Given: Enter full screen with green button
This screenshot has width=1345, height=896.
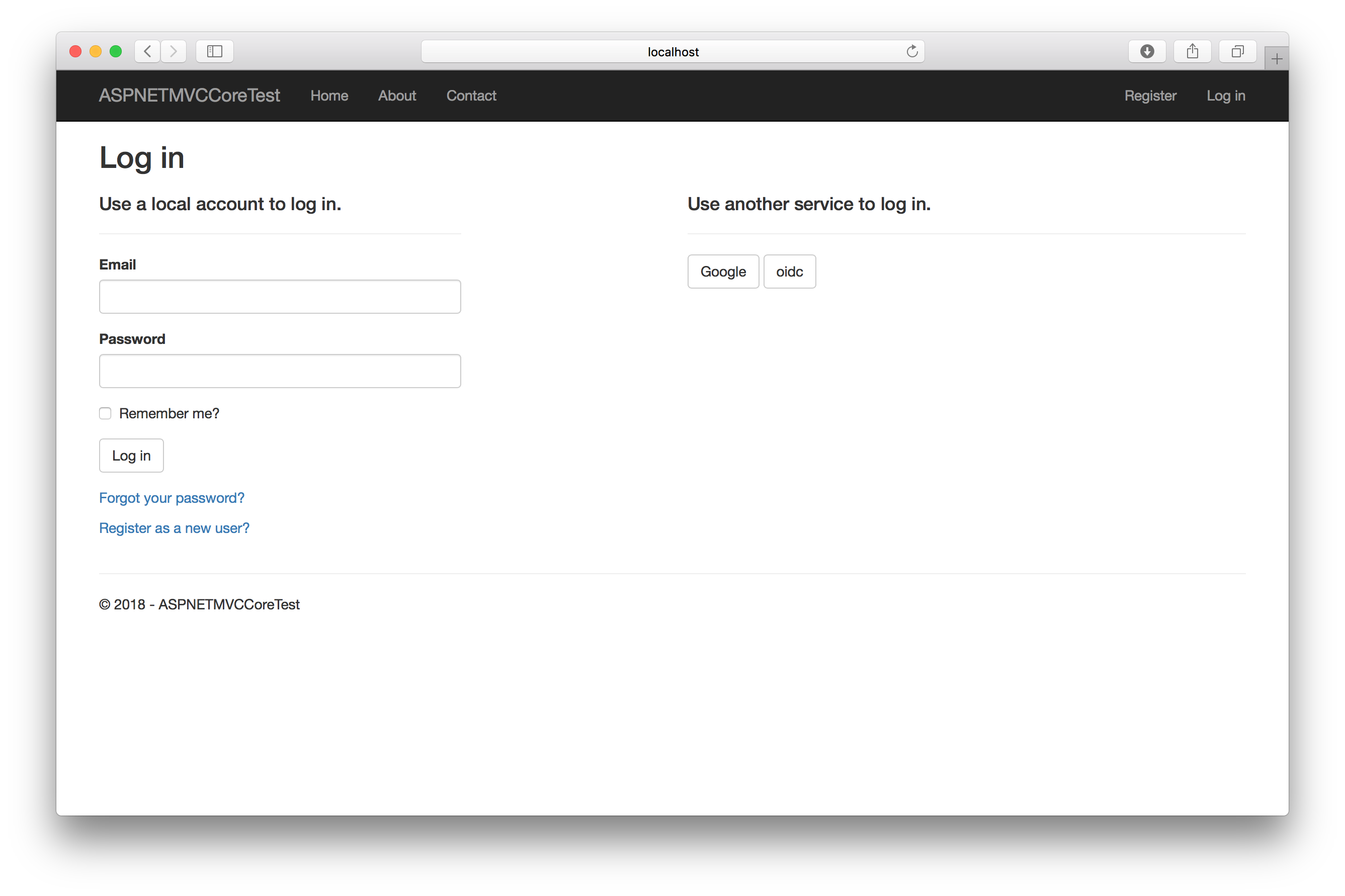Looking at the screenshot, I should click(x=116, y=51).
